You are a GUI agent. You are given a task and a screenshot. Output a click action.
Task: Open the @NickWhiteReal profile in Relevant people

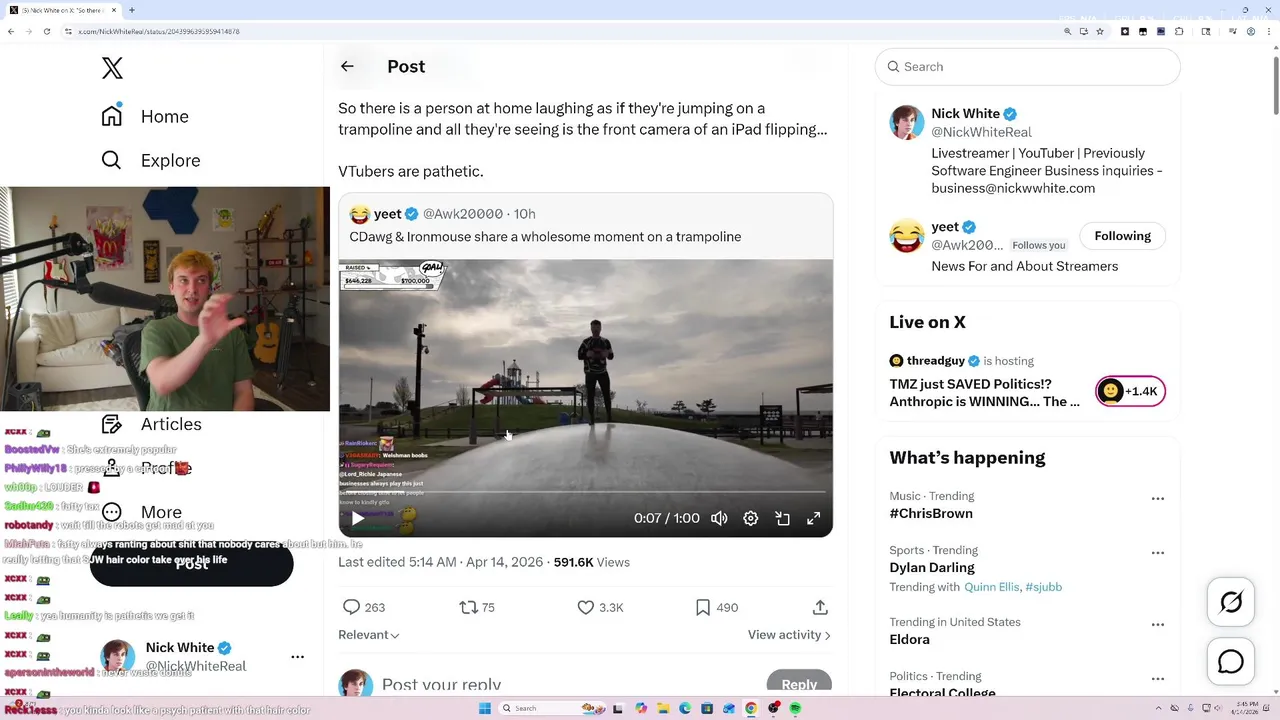tap(981, 132)
